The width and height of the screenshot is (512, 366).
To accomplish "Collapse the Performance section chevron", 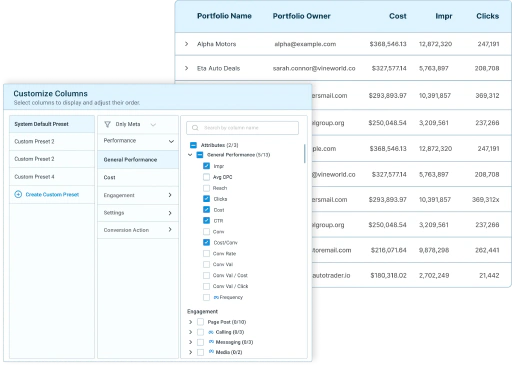I will [x=171, y=141].
